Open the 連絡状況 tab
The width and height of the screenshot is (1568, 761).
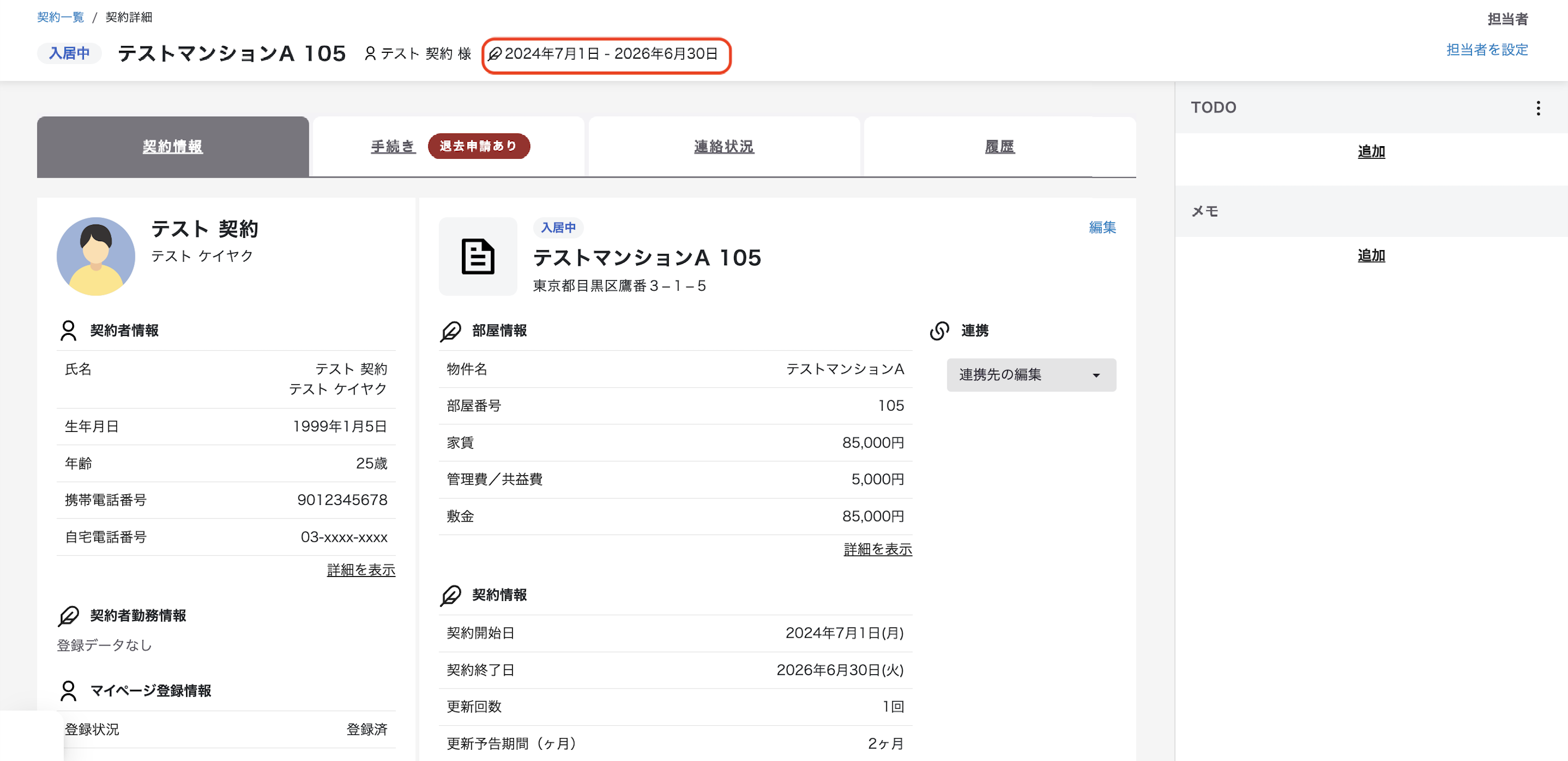724,147
